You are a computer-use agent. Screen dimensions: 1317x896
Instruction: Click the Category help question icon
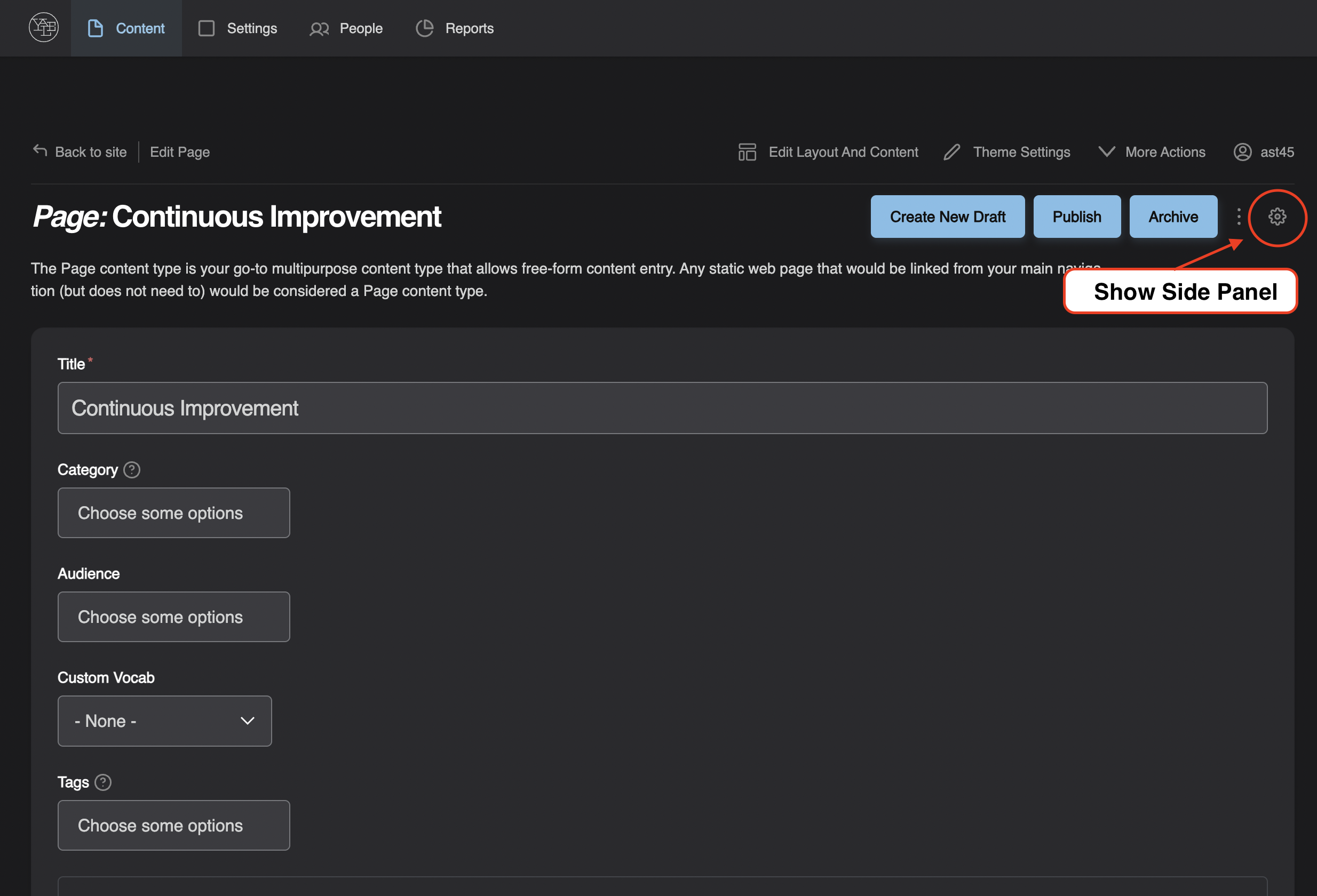(131, 470)
